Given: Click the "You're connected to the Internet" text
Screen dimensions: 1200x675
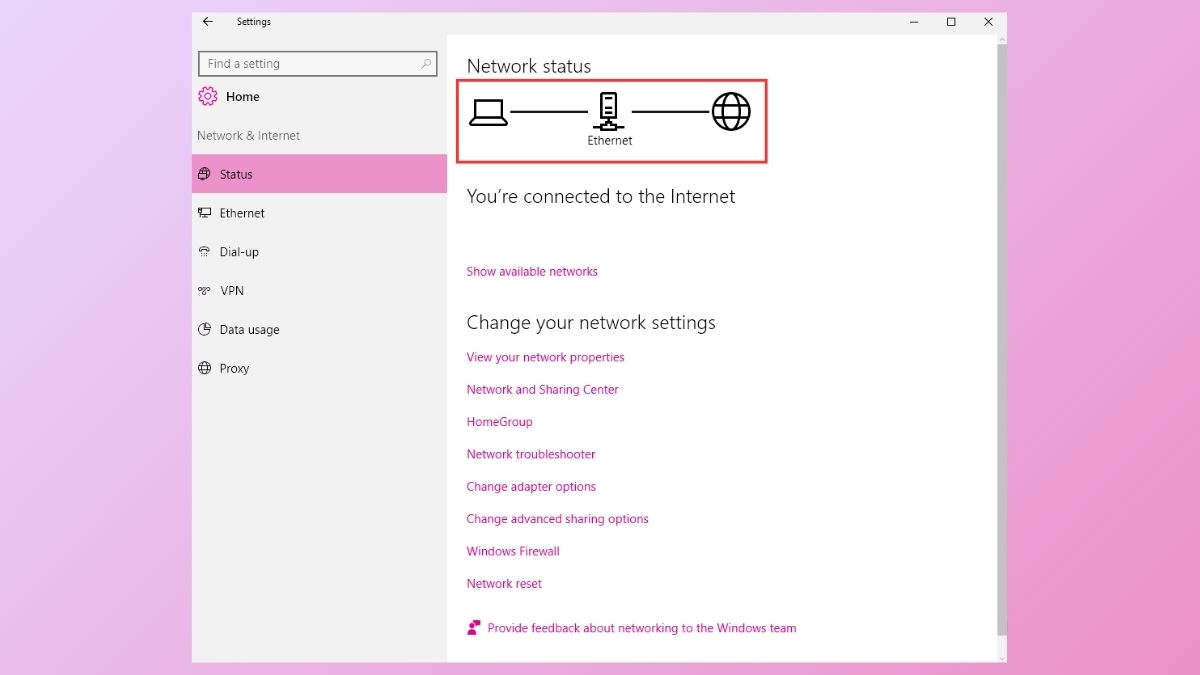Looking at the screenshot, I should tap(600, 197).
